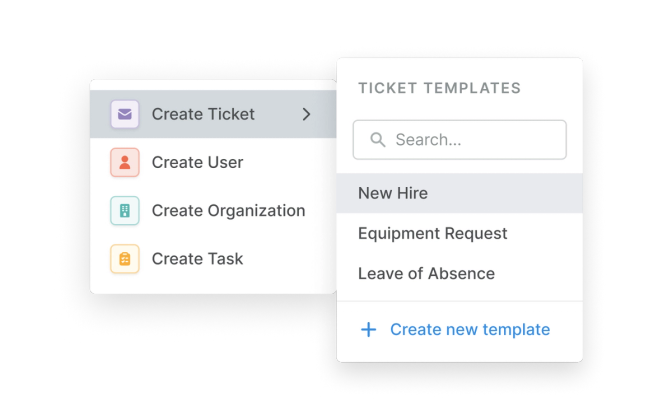
Task: Focus the template Search input field
Action: point(470,140)
